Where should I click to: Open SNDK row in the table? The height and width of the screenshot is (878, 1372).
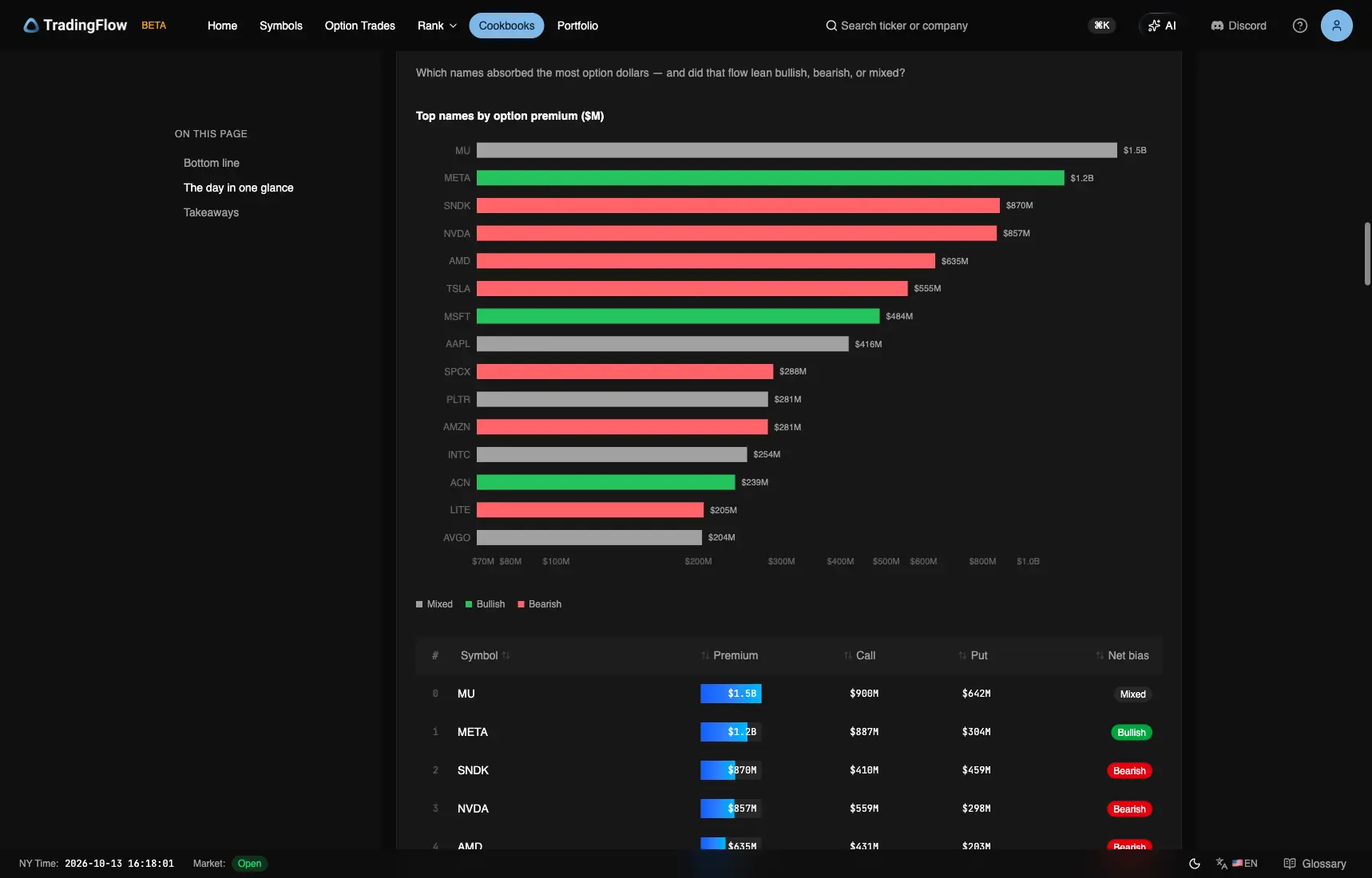(x=788, y=770)
